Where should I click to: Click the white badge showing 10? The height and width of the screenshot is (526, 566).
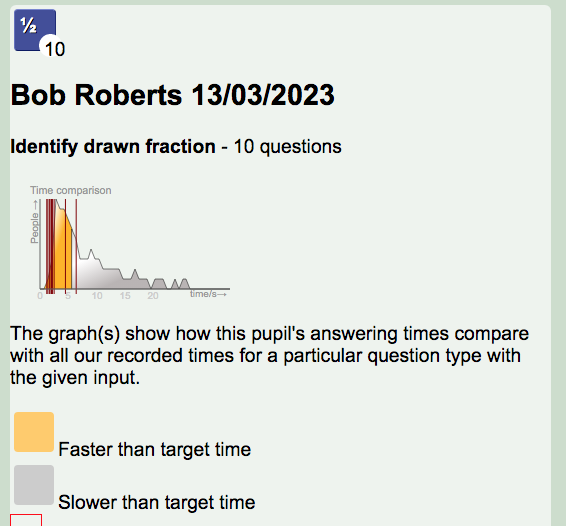click(x=53, y=47)
